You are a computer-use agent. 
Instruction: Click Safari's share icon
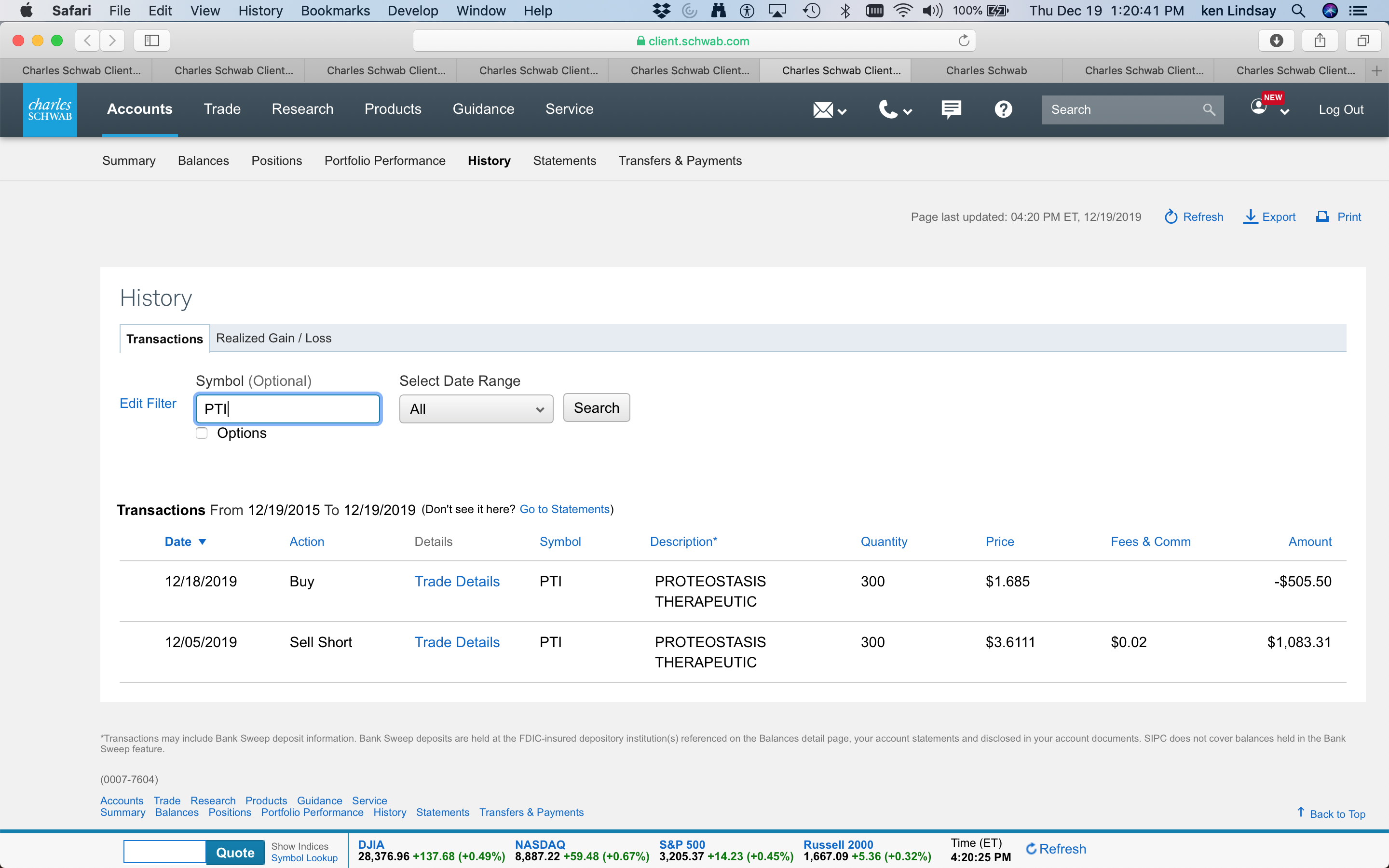point(1320,41)
